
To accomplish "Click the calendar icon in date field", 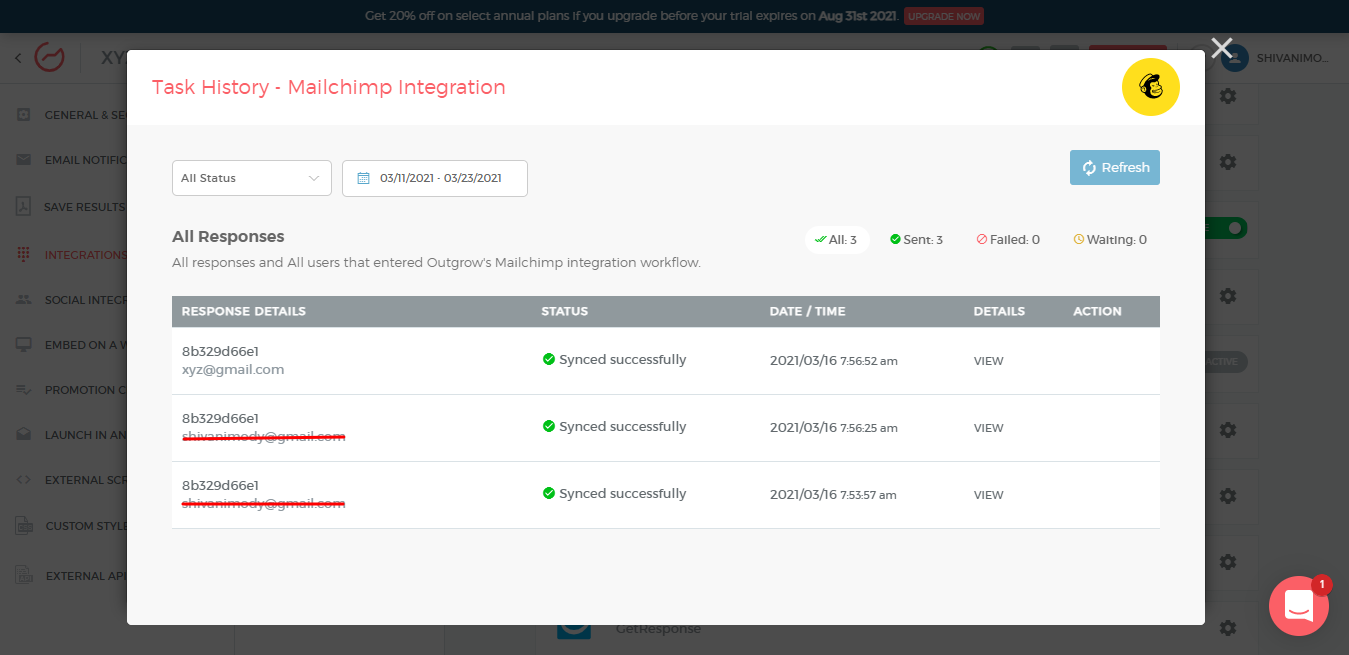I will 364,178.
